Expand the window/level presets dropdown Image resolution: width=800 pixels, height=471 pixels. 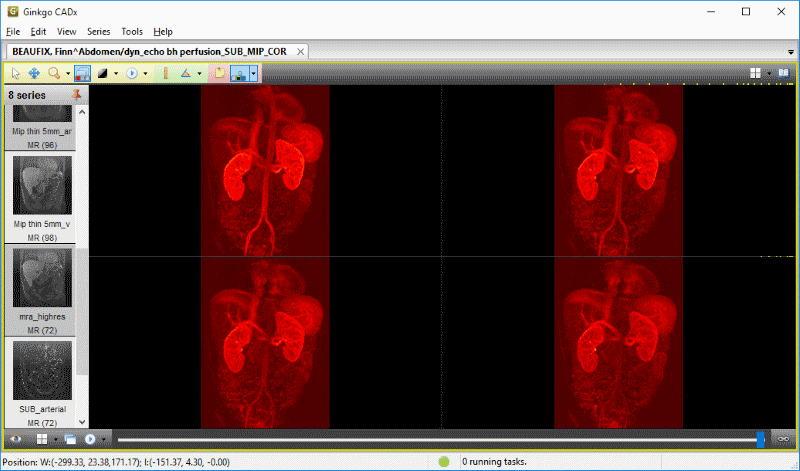pos(116,74)
